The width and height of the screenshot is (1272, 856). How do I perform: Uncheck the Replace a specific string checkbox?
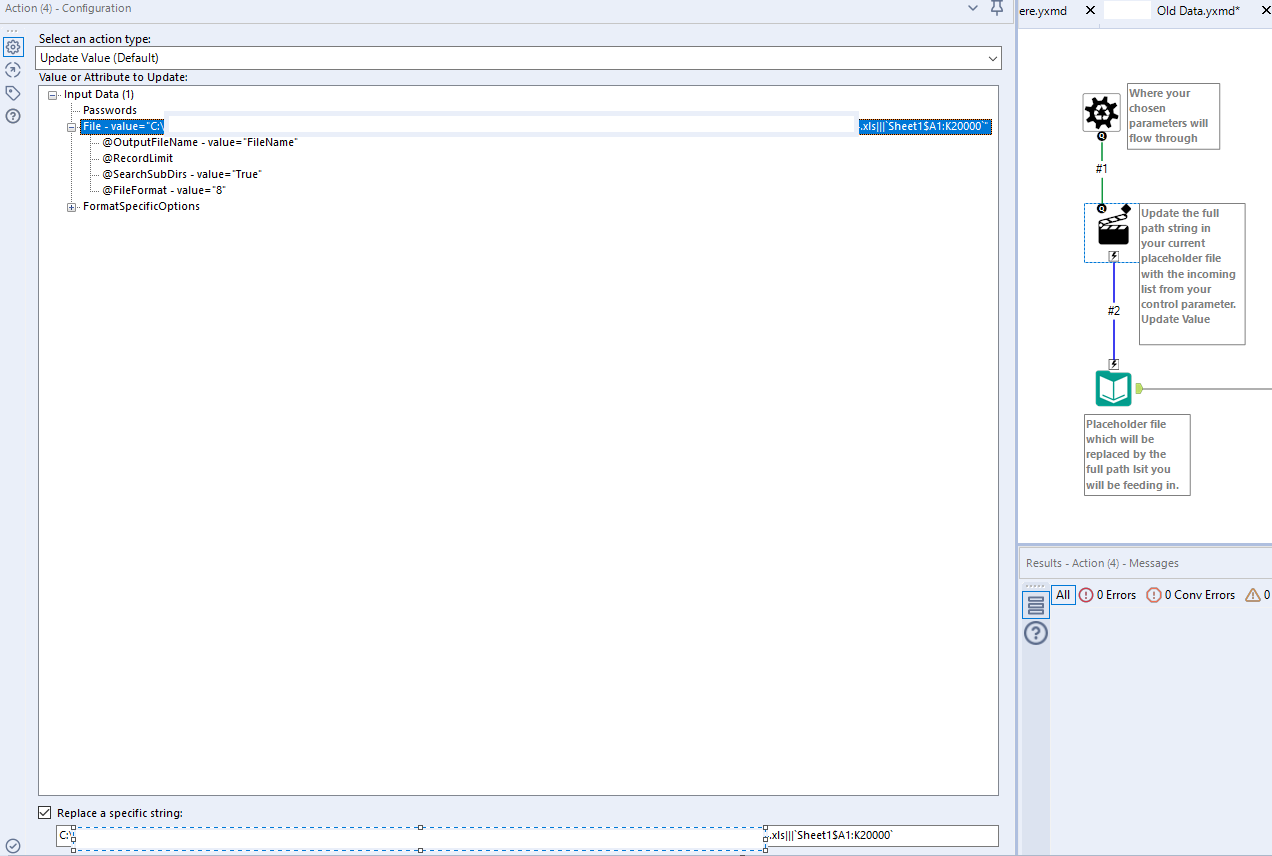point(44,812)
